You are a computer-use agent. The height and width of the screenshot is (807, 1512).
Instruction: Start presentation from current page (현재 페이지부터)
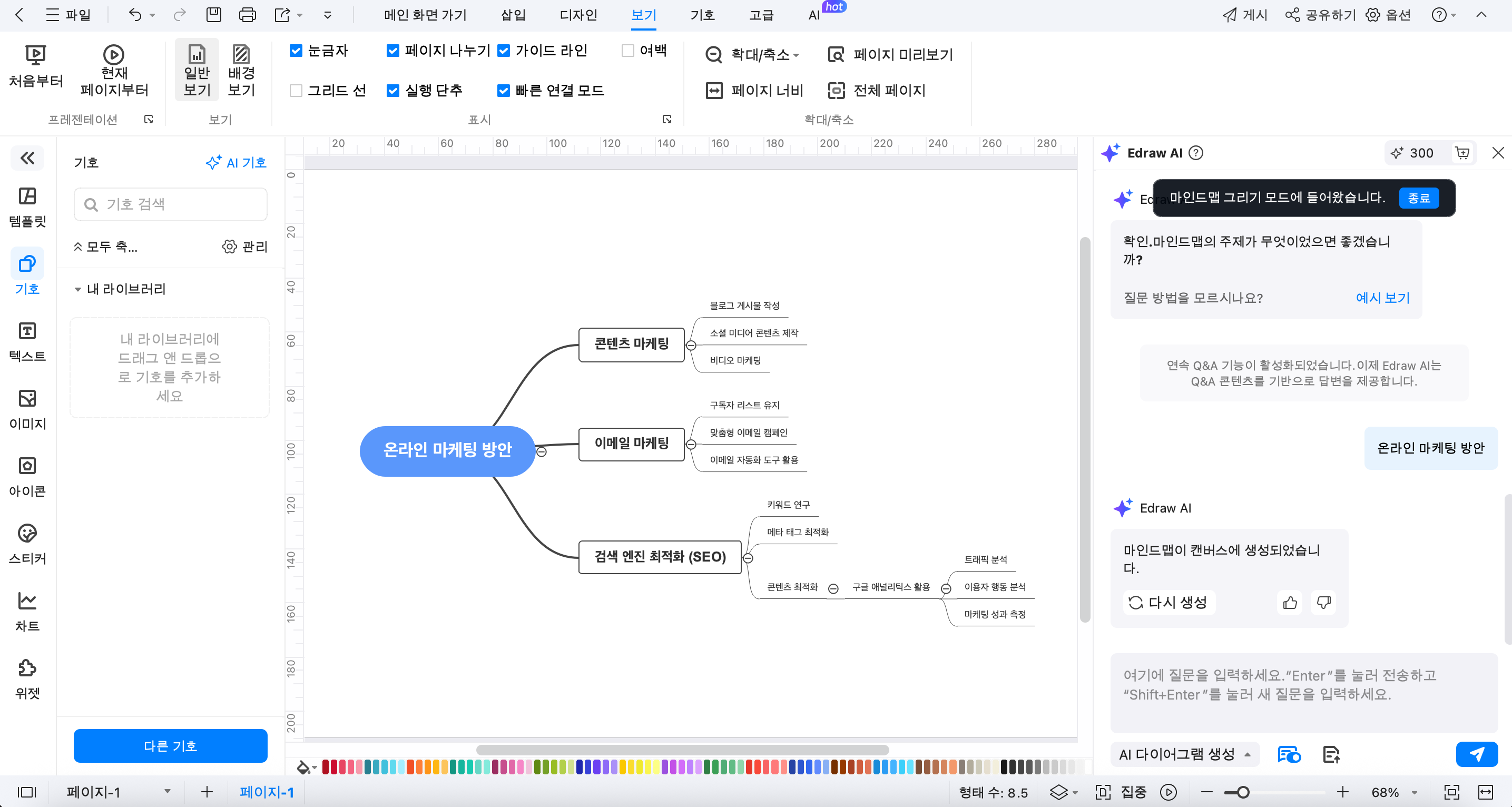click(114, 71)
